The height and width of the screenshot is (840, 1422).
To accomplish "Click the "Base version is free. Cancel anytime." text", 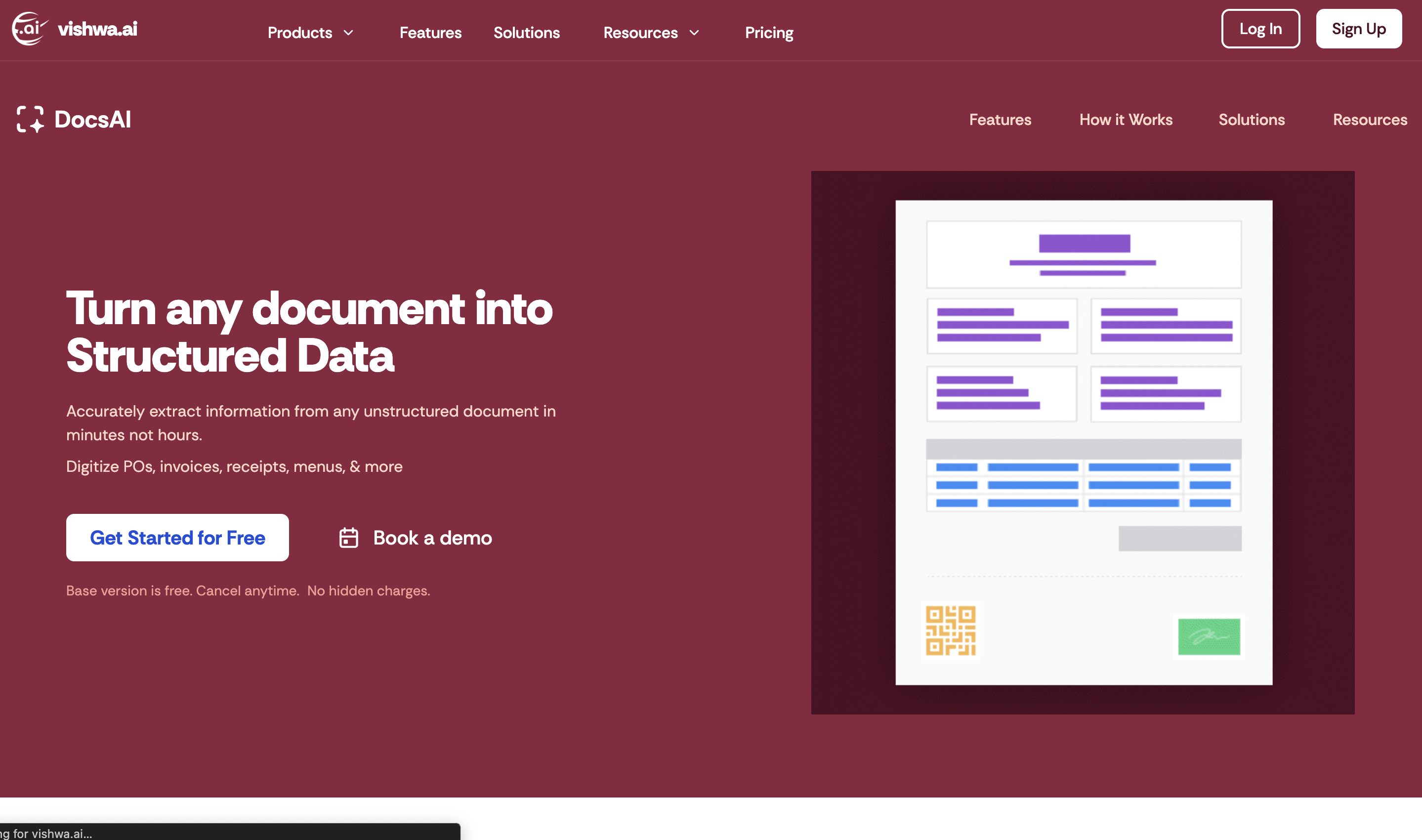I will (183, 590).
